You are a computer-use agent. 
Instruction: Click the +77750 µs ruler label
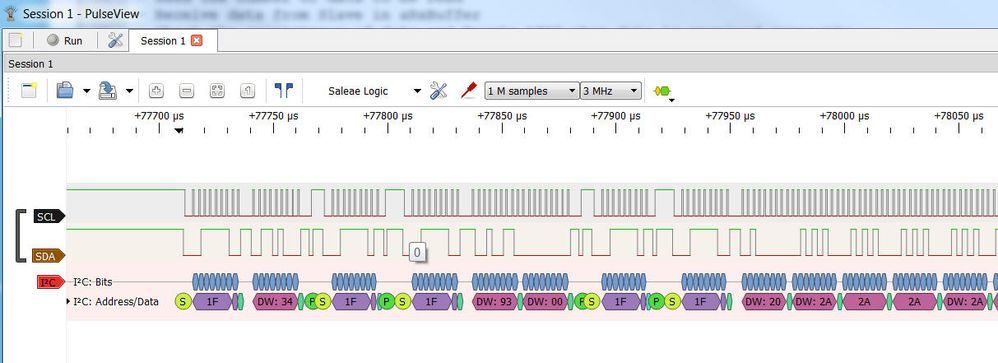[273, 116]
